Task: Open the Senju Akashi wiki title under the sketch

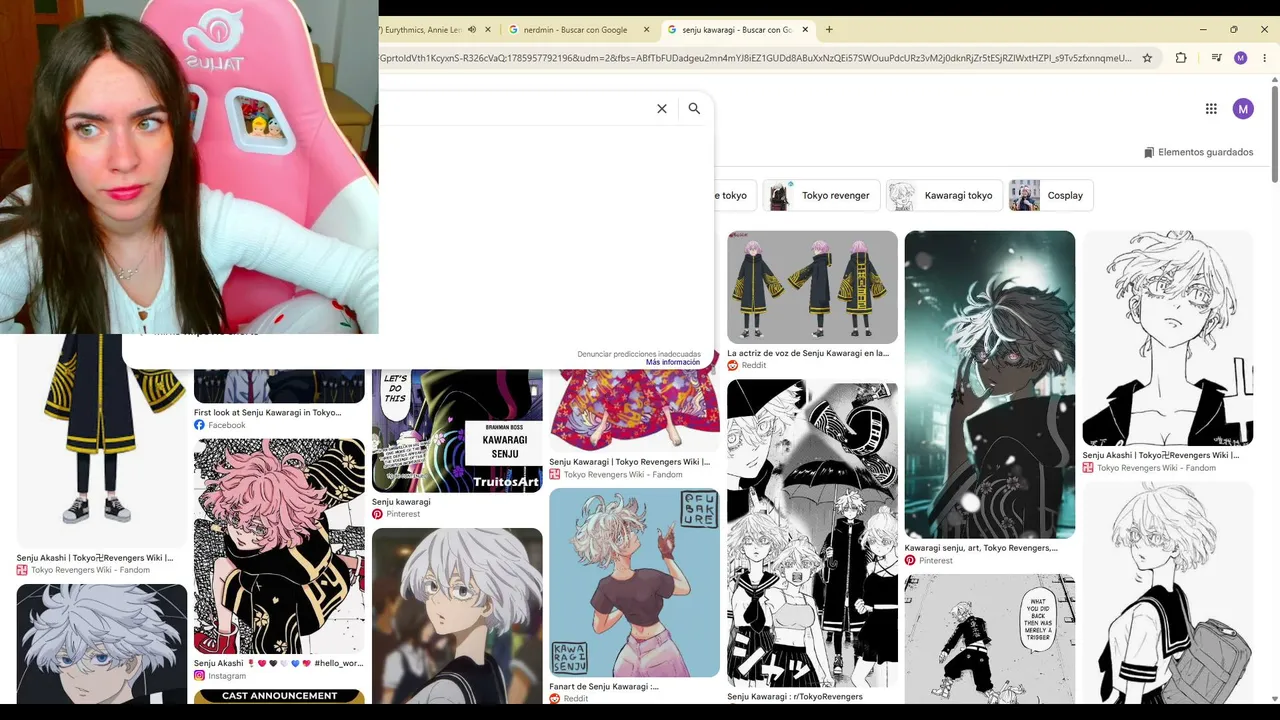Action: 1161,455
